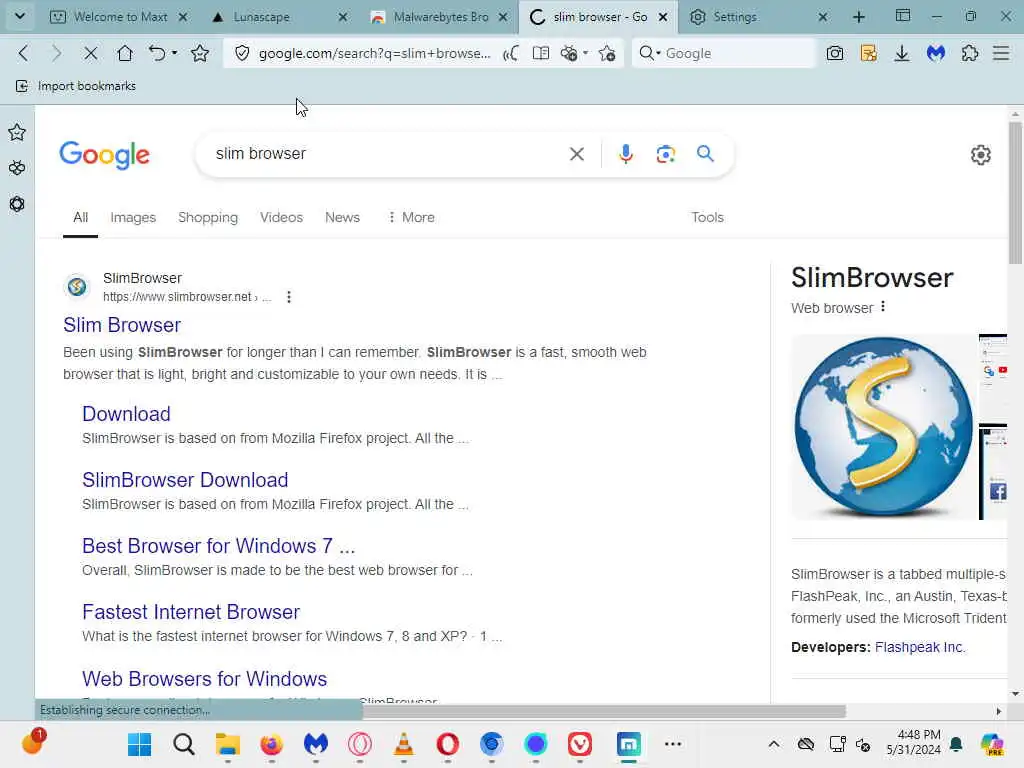1024x768 pixels.
Task: Open search engine selector dropdown
Action: [x=650, y=54]
